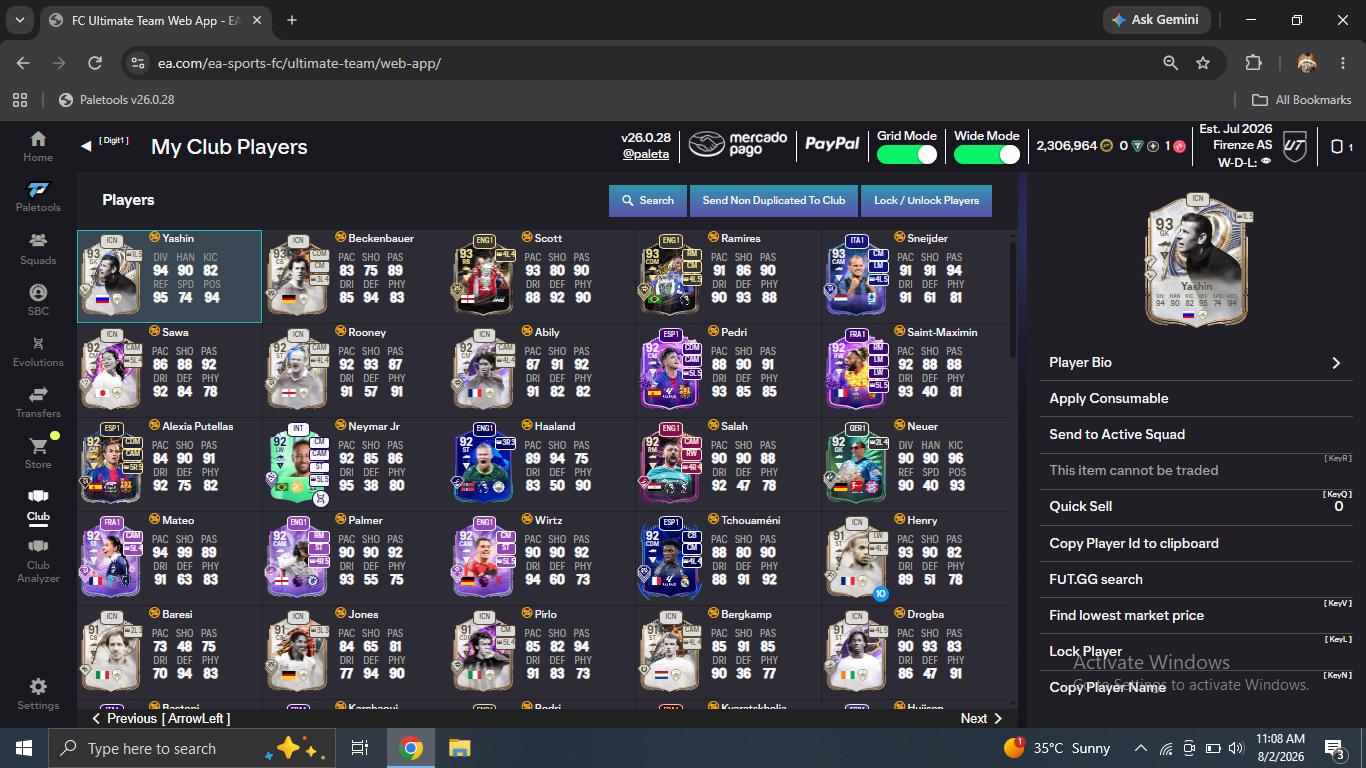Open Club Analyzer in sidebar
This screenshot has height=768, width=1366.
coord(38,561)
